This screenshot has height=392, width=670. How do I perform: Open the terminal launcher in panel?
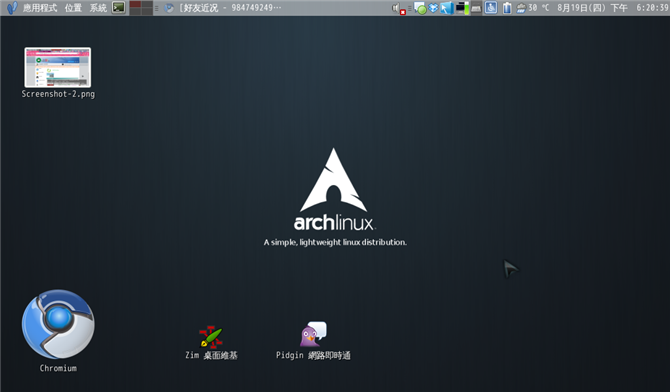pyautogui.click(x=118, y=8)
